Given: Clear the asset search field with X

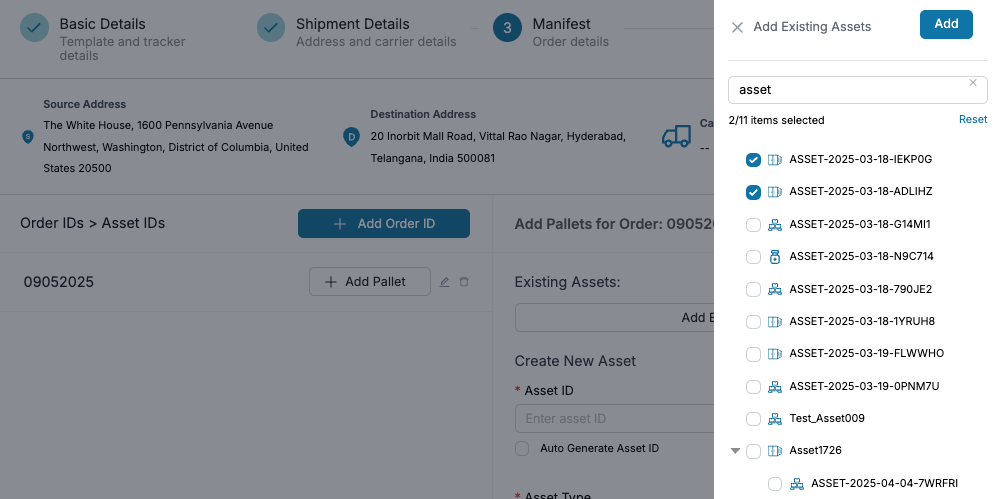Looking at the screenshot, I should point(973,83).
